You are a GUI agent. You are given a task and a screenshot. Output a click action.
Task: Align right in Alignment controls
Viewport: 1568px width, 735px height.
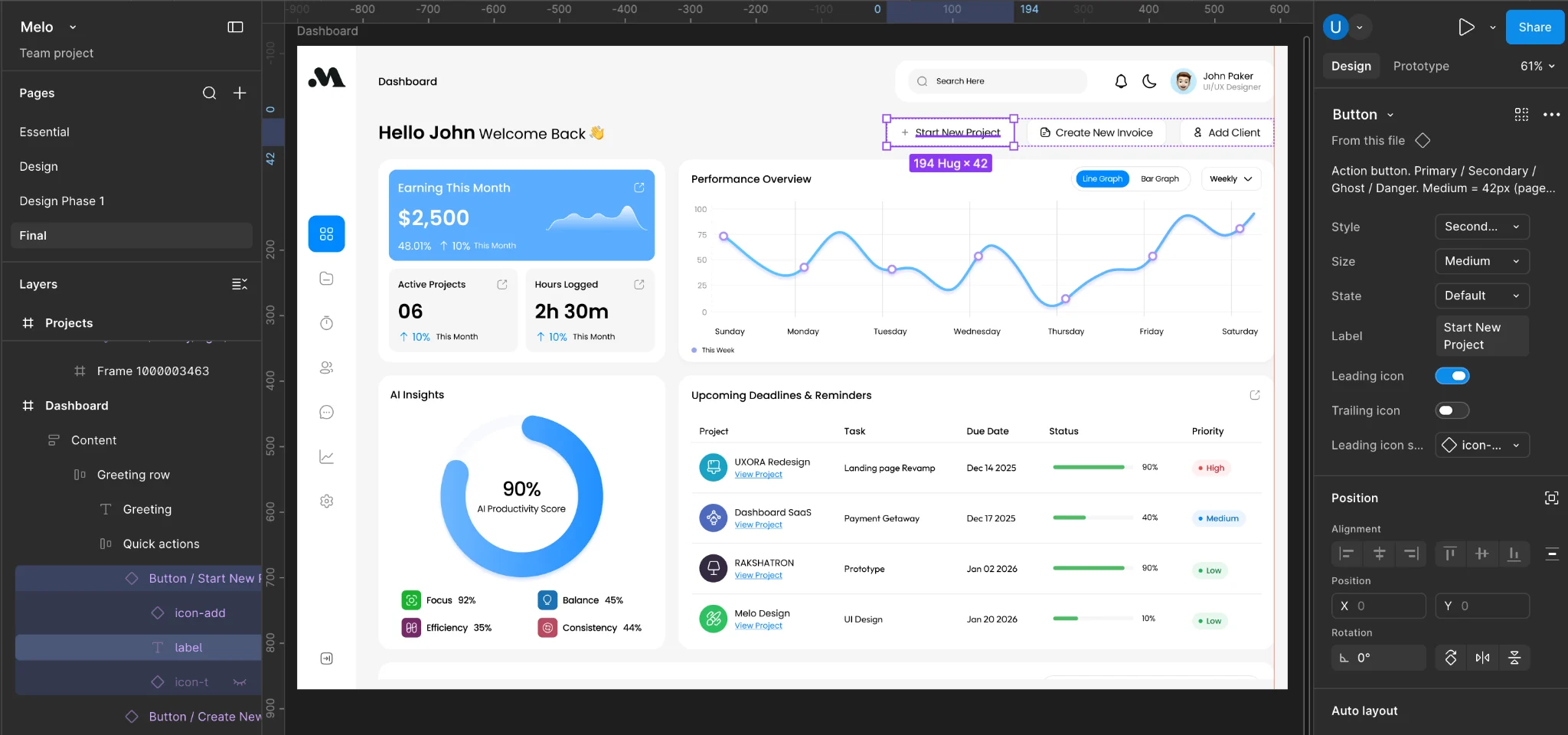1411,554
